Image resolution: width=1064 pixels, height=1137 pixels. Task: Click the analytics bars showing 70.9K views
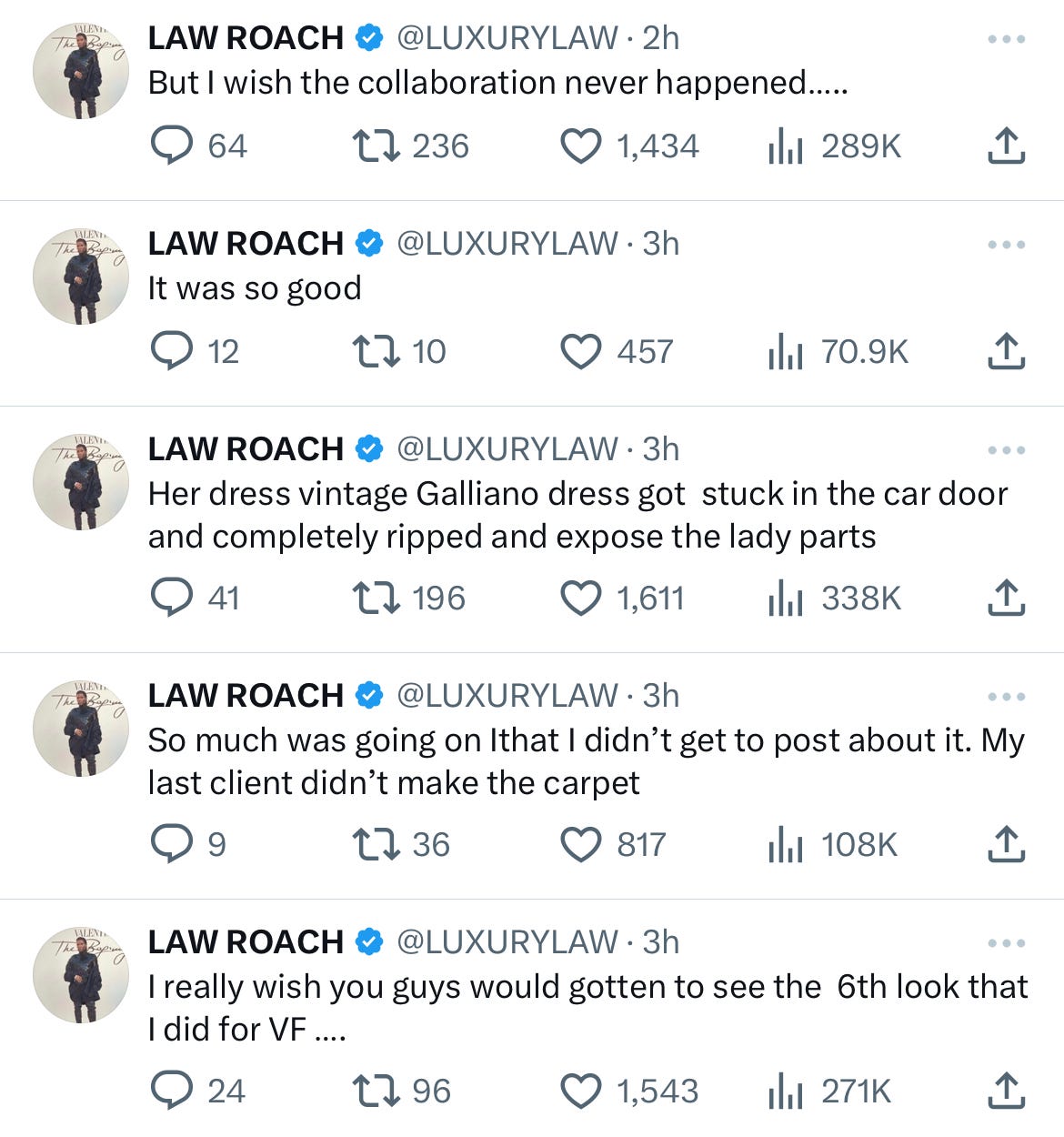[x=784, y=352]
